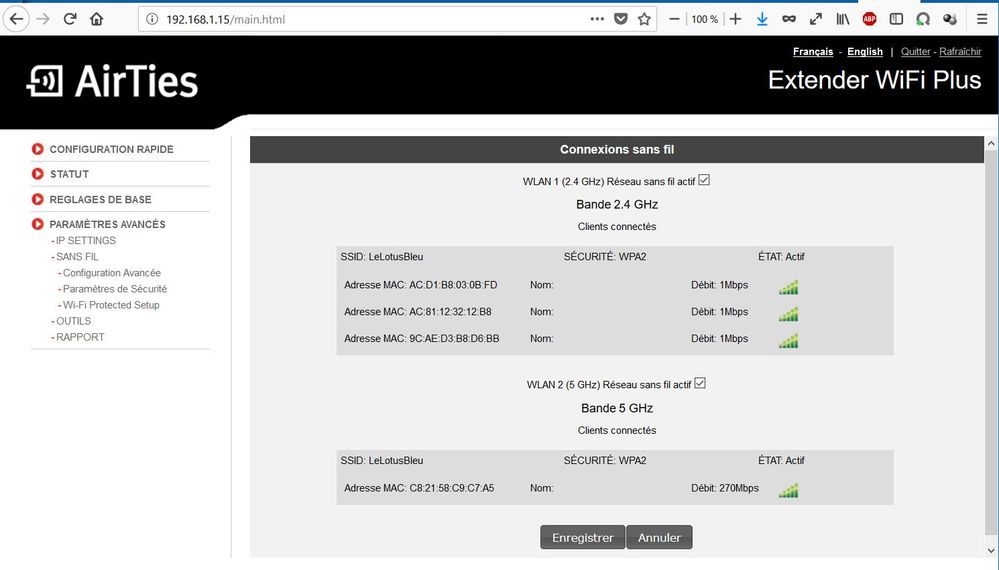Image resolution: width=999 pixels, height=570 pixels.
Task: Click red arrow icon beside REGLAGES DE BASE
Action: click(x=38, y=199)
